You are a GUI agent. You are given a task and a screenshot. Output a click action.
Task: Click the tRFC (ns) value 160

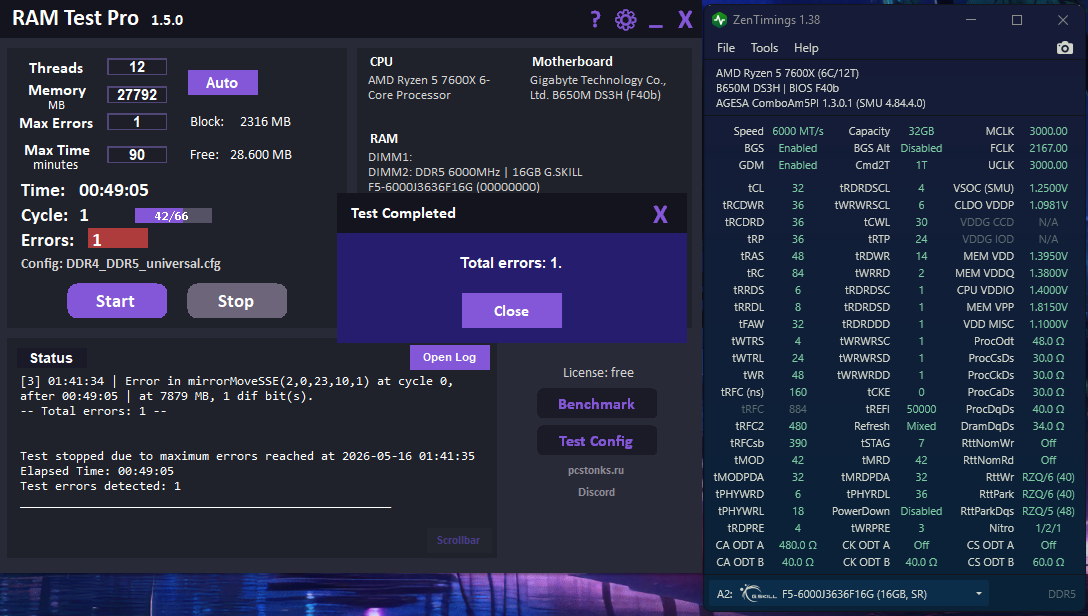click(798, 392)
